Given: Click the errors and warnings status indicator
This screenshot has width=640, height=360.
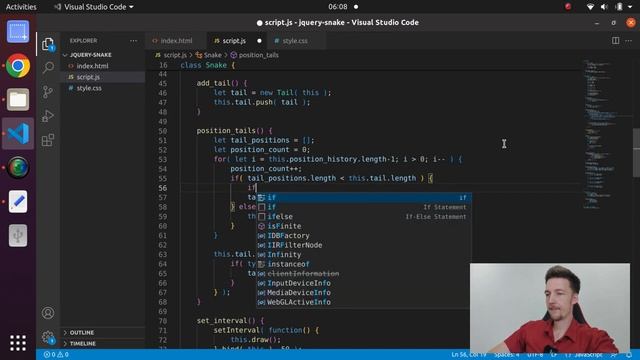Looking at the screenshot, I should (x=56, y=355).
